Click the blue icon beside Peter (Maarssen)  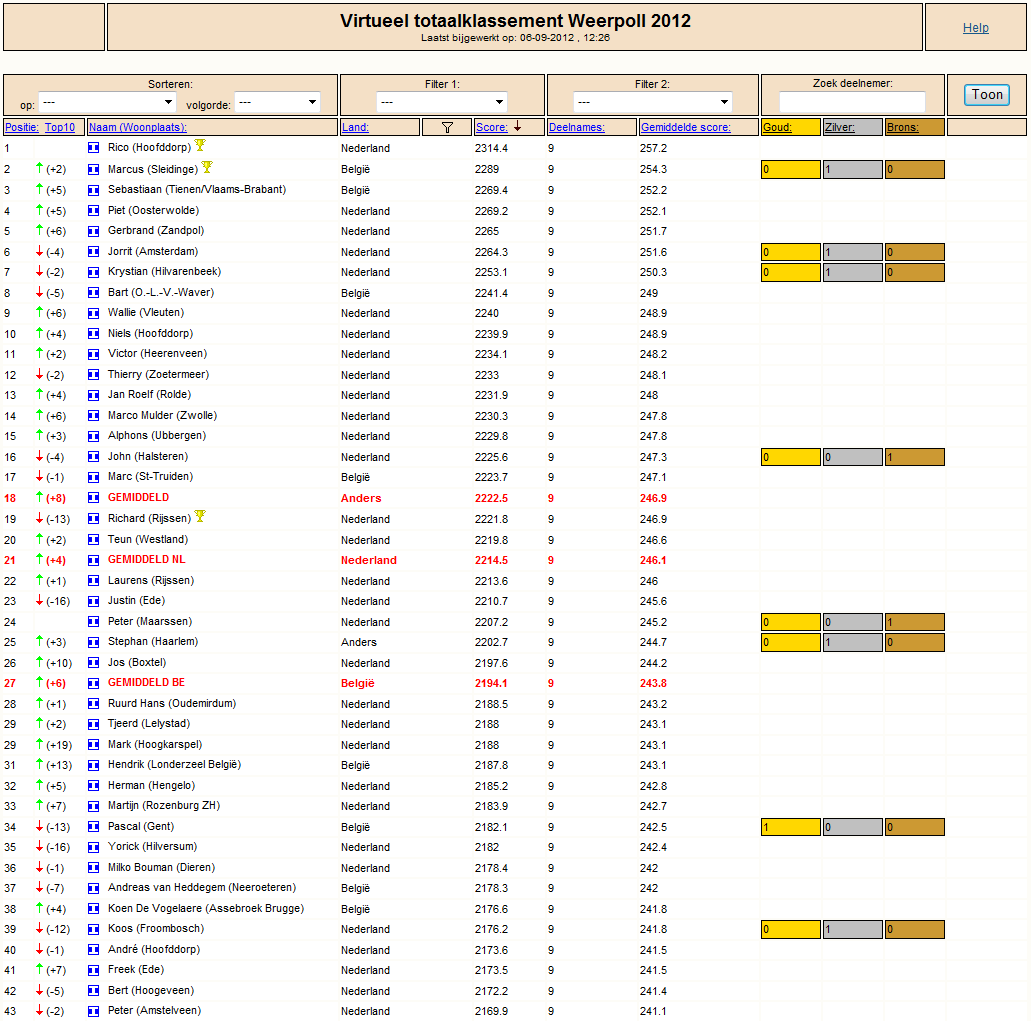click(93, 622)
